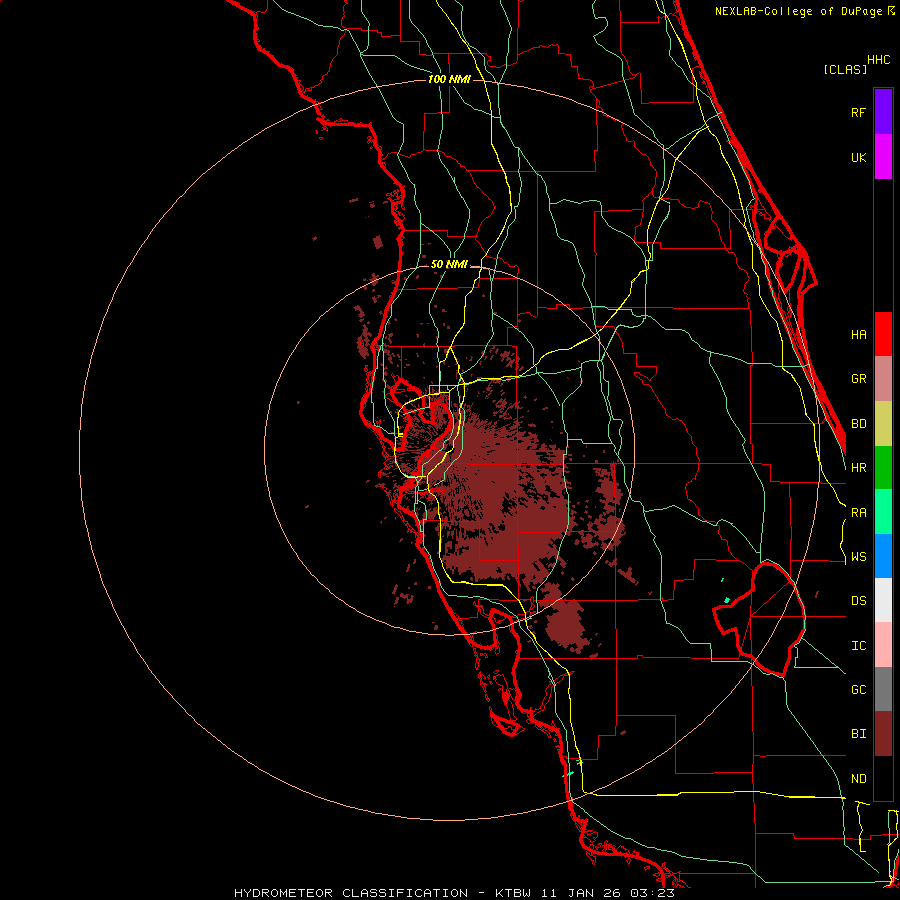Pick the RA bright green swatch
The height and width of the screenshot is (900, 900).
pos(883,512)
